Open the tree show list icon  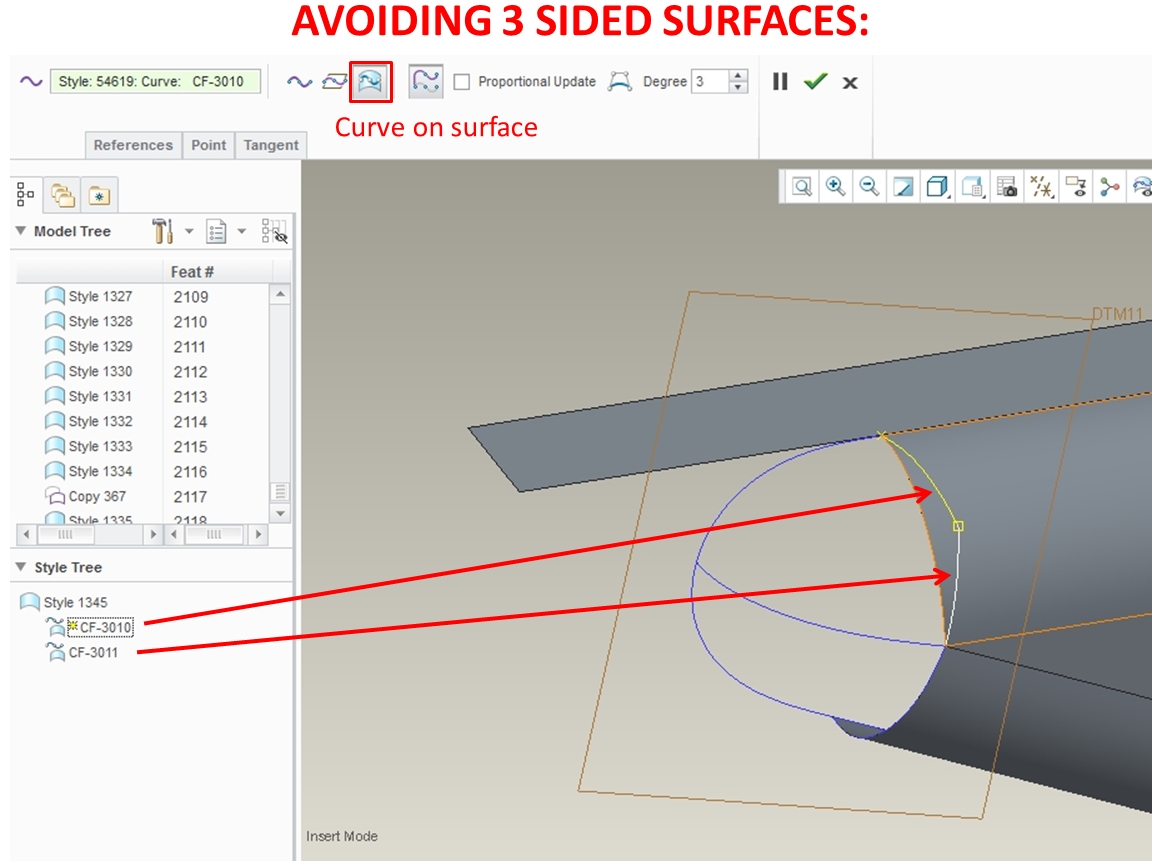point(216,232)
